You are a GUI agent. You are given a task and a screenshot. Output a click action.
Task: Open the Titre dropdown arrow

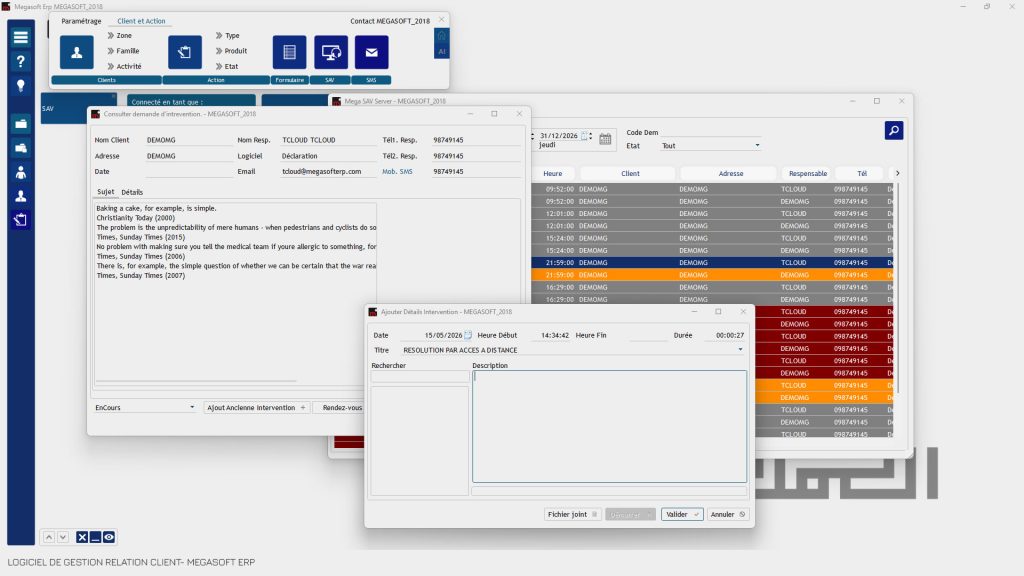740,350
